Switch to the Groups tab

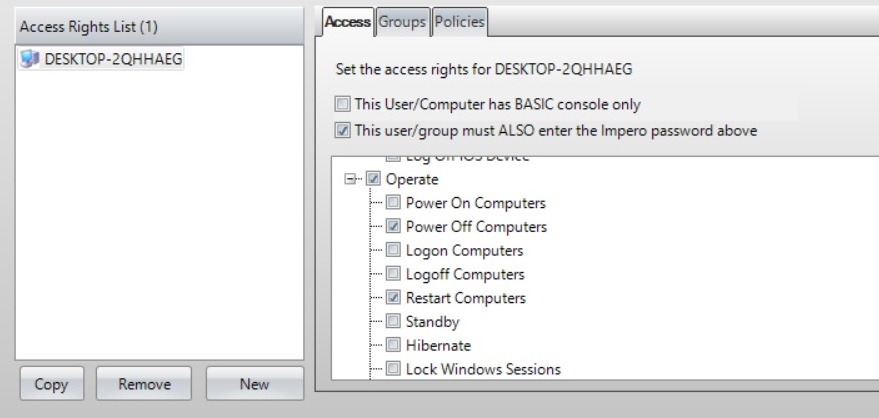(x=403, y=22)
